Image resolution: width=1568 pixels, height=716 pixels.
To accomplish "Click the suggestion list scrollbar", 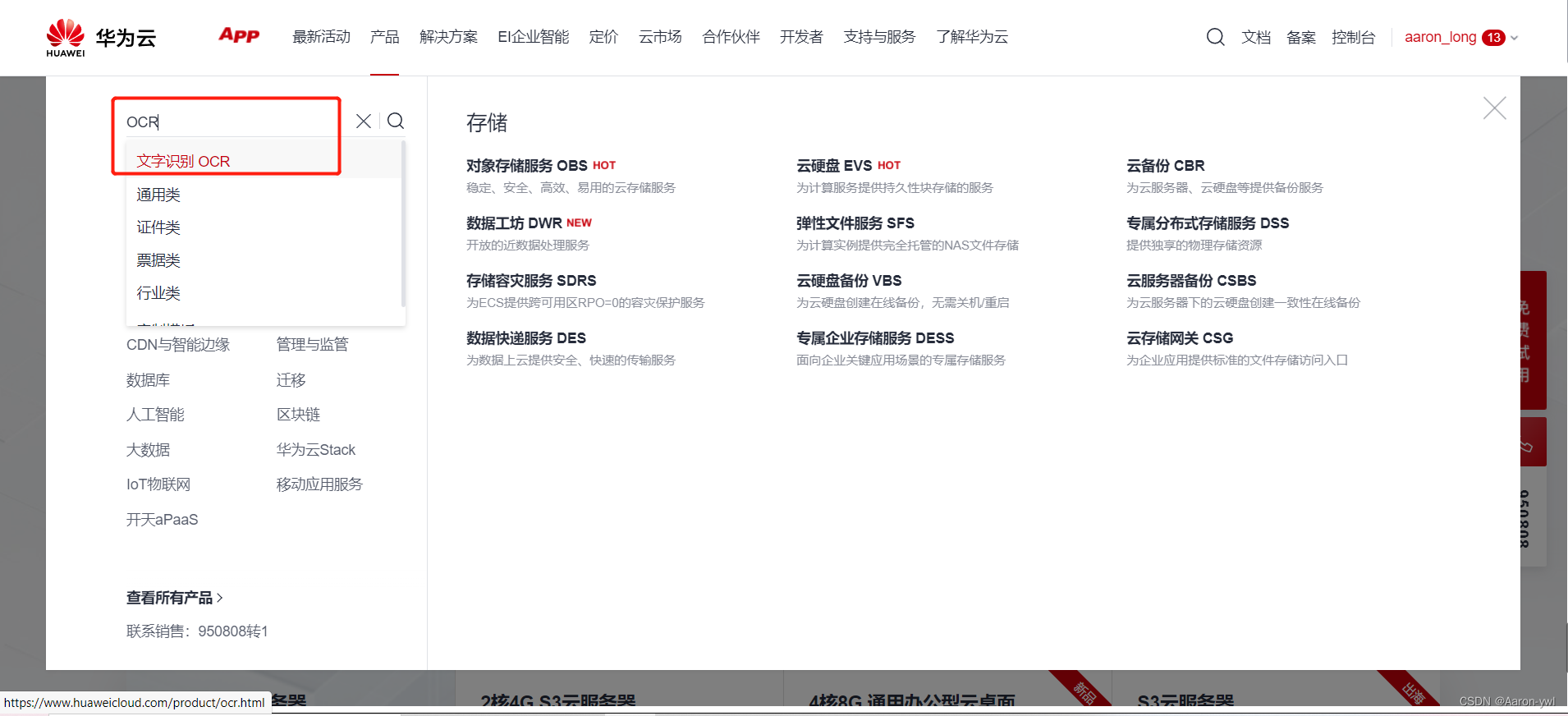I will click(403, 223).
